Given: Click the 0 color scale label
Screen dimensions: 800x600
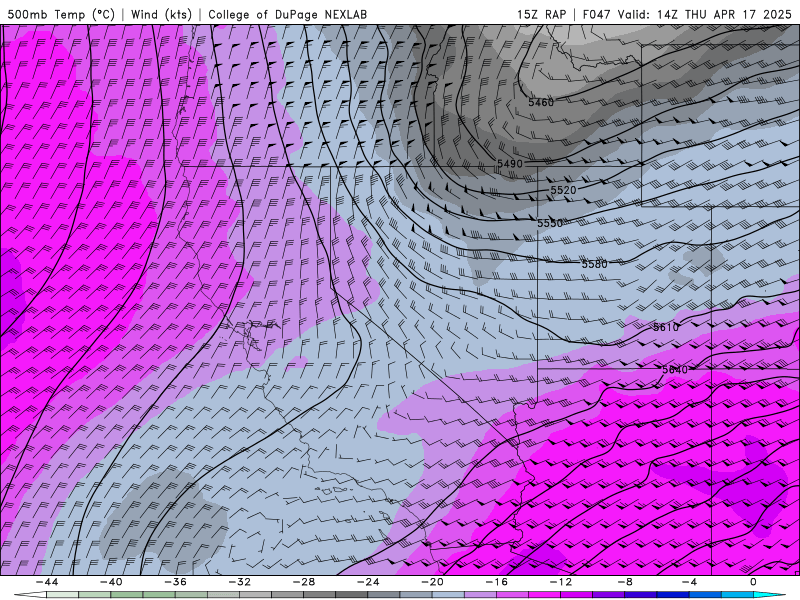Looking at the screenshot, I should (x=753, y=582).
